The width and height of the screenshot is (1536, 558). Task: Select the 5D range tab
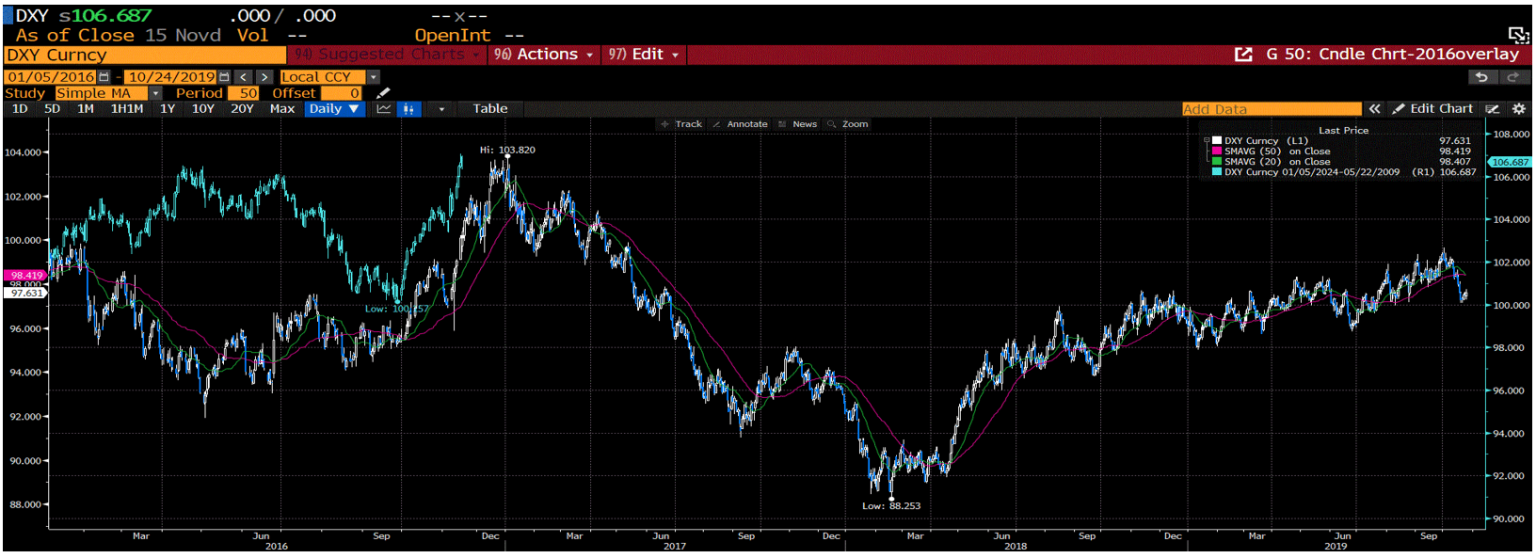click(50, 109)
